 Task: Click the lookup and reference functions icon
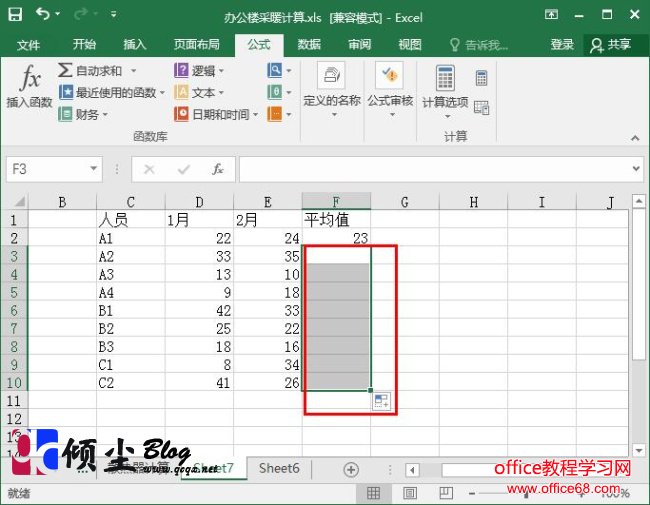coord(274,70)
